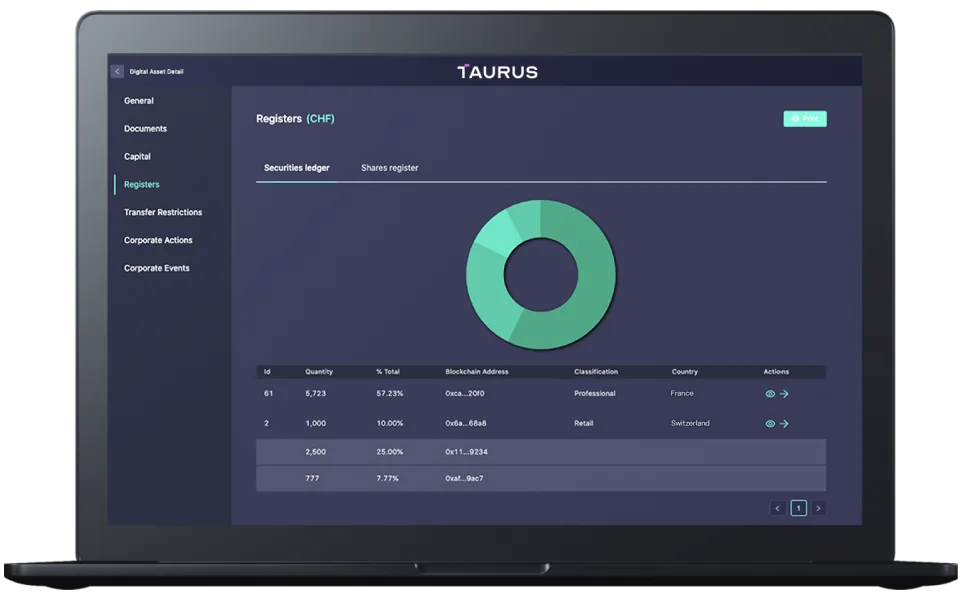Screen dimensions: 960x600
Task: Navigate to Capital in sidebar
Action: pyautogui.click(x=138, y=157)
